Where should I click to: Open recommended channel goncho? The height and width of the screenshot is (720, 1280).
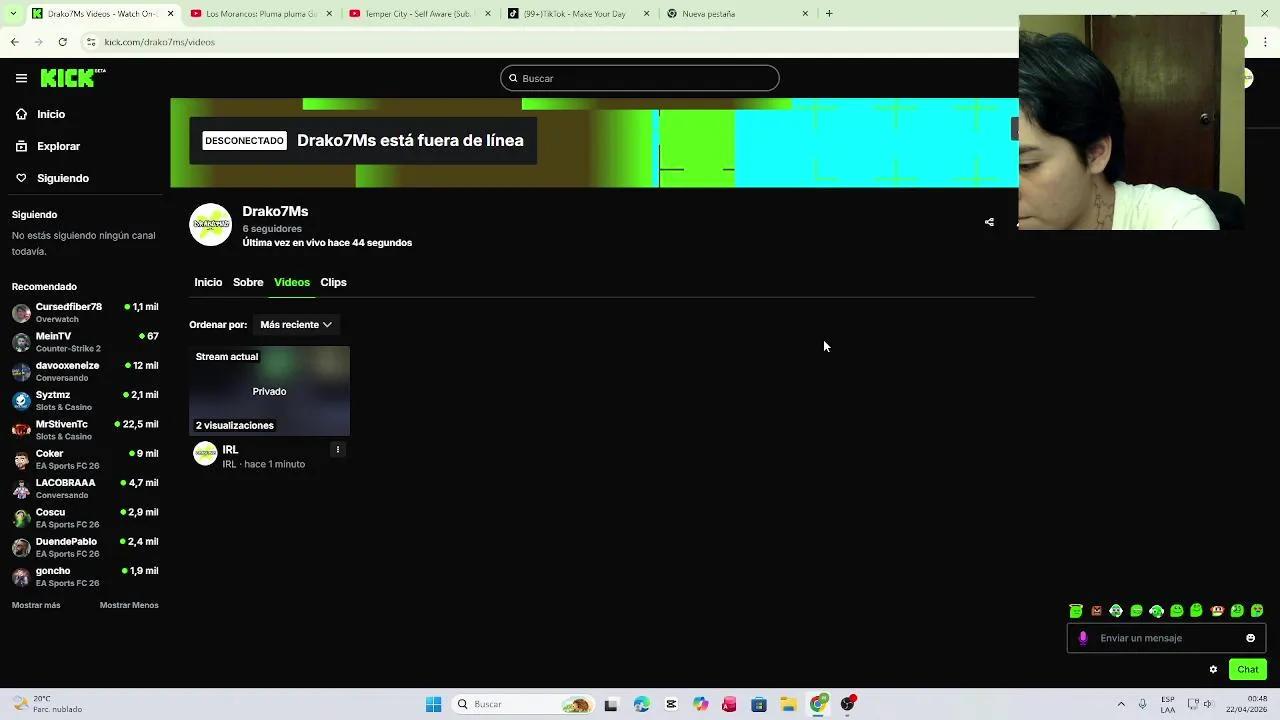pos(85,576)
